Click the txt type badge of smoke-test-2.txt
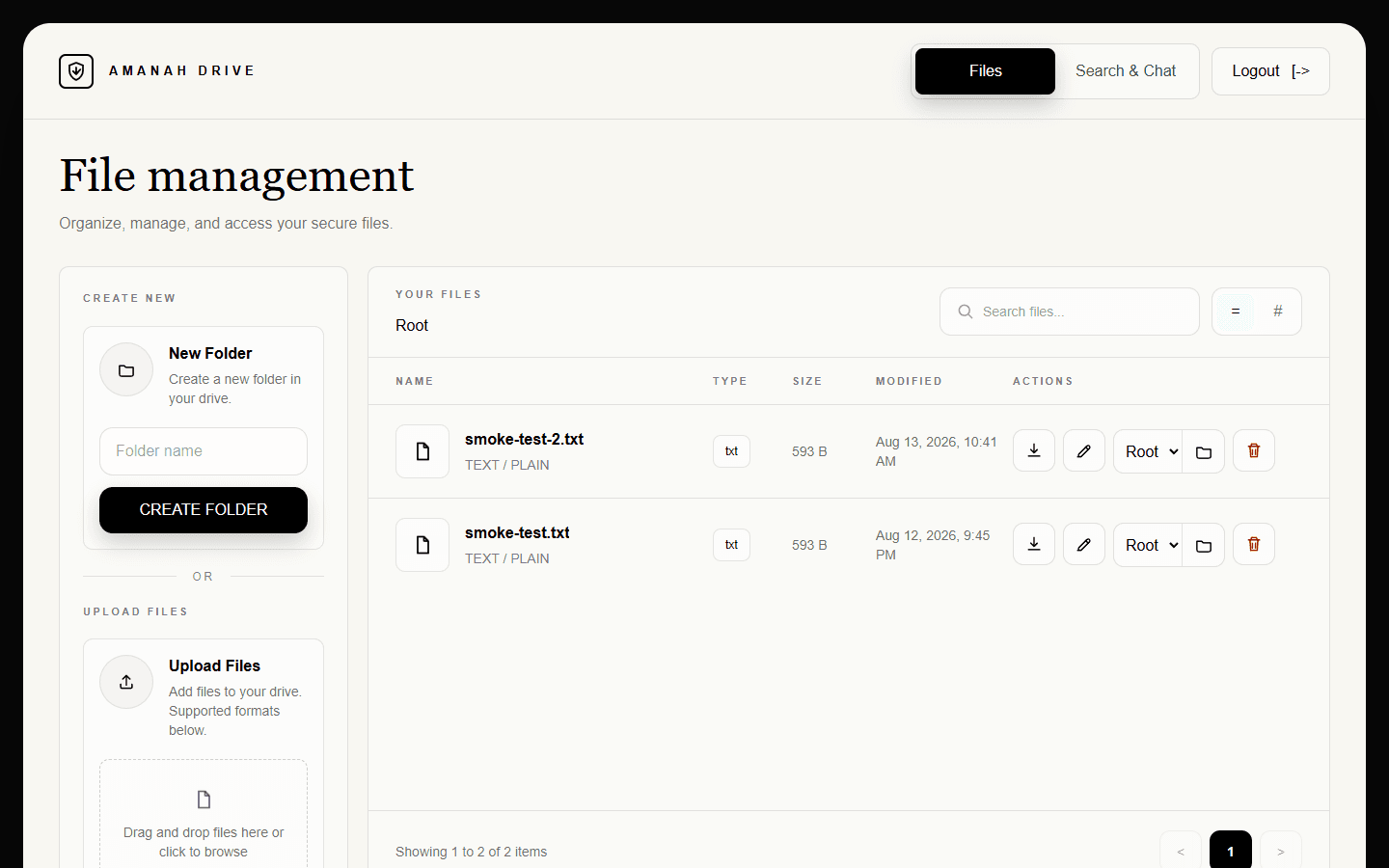This screenshot has width=1389, height=868. 731,451
